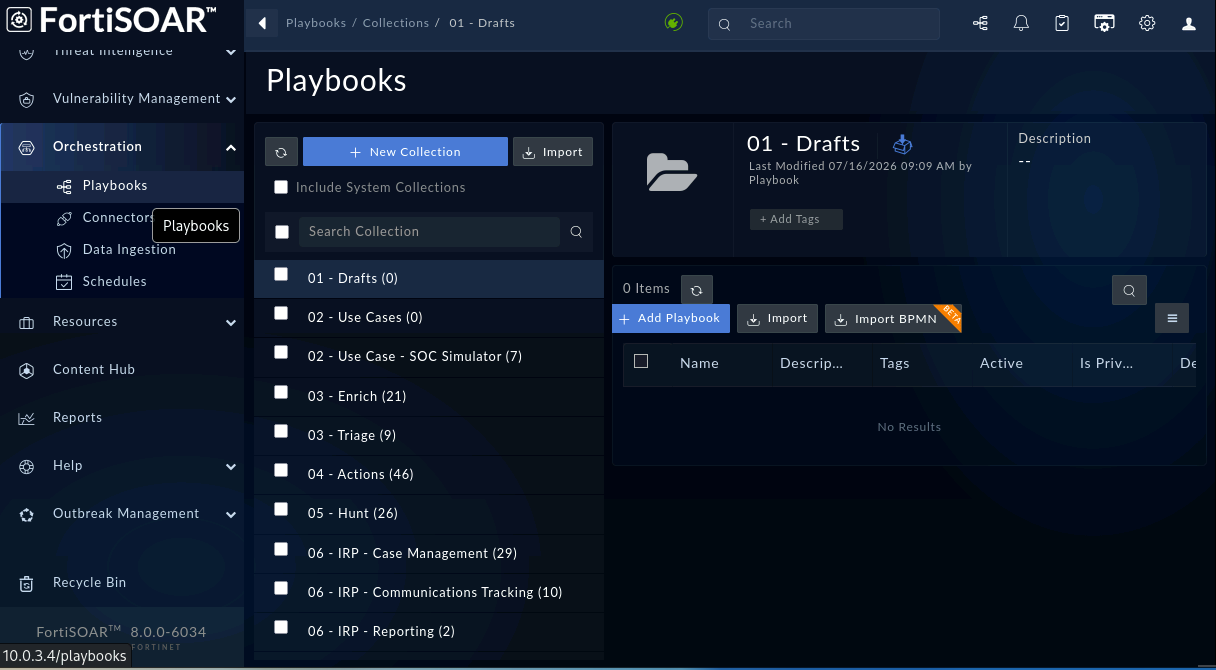Click the Recycle Bin trash icon
This screenshot has width=1216, height=670.
[27, 583]
